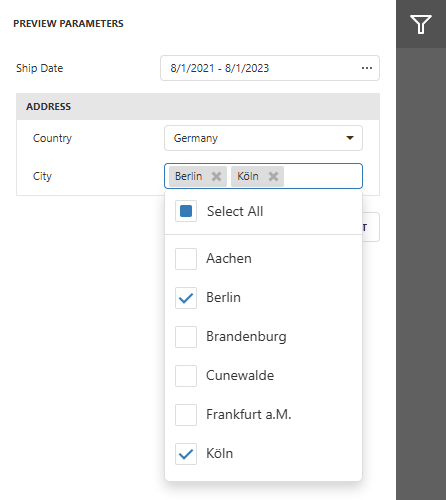Check the Cunewalde checkbox
446x500 pixels.
click(186, 376)
